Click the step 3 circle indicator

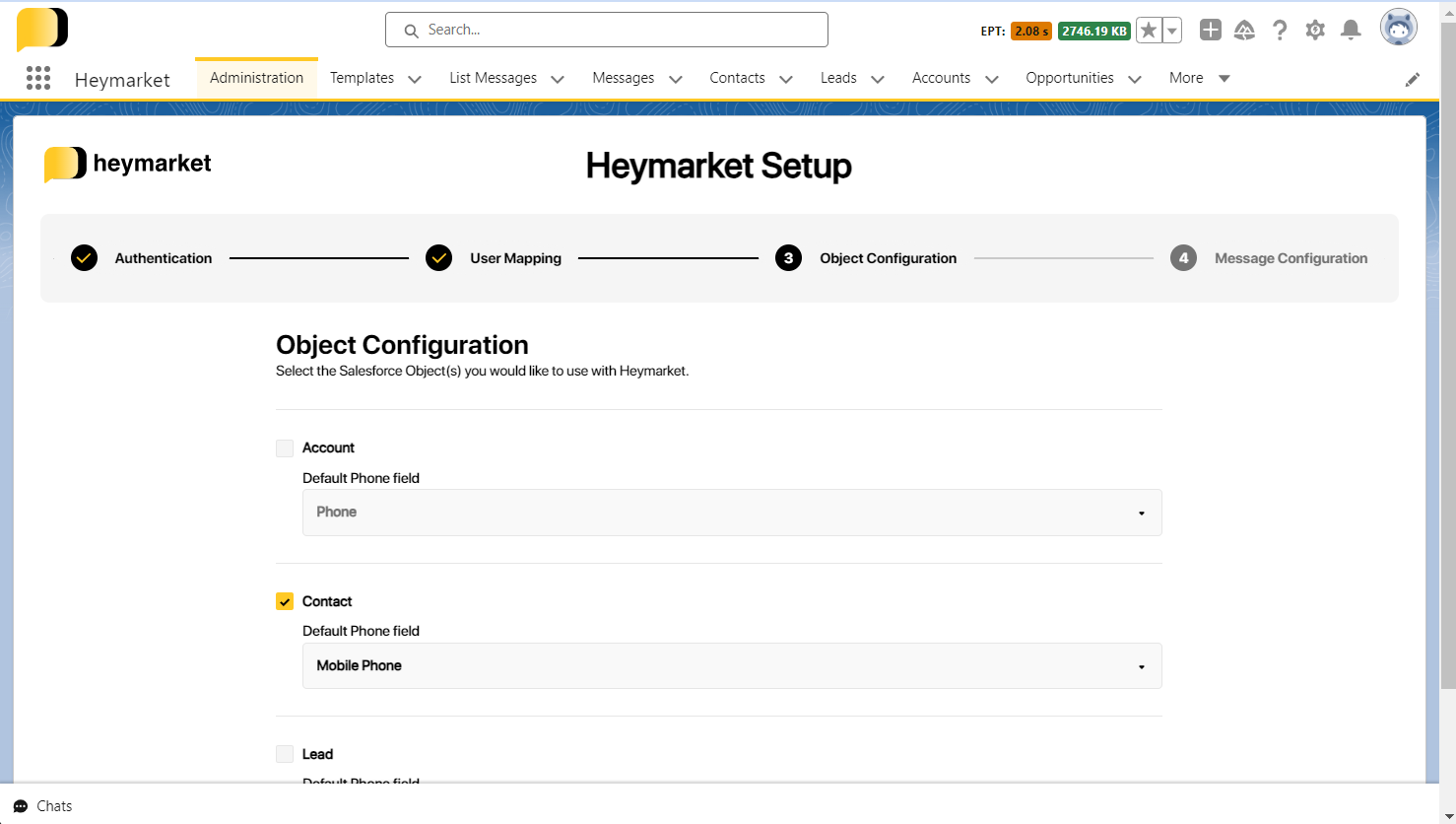tap(788, 258)
